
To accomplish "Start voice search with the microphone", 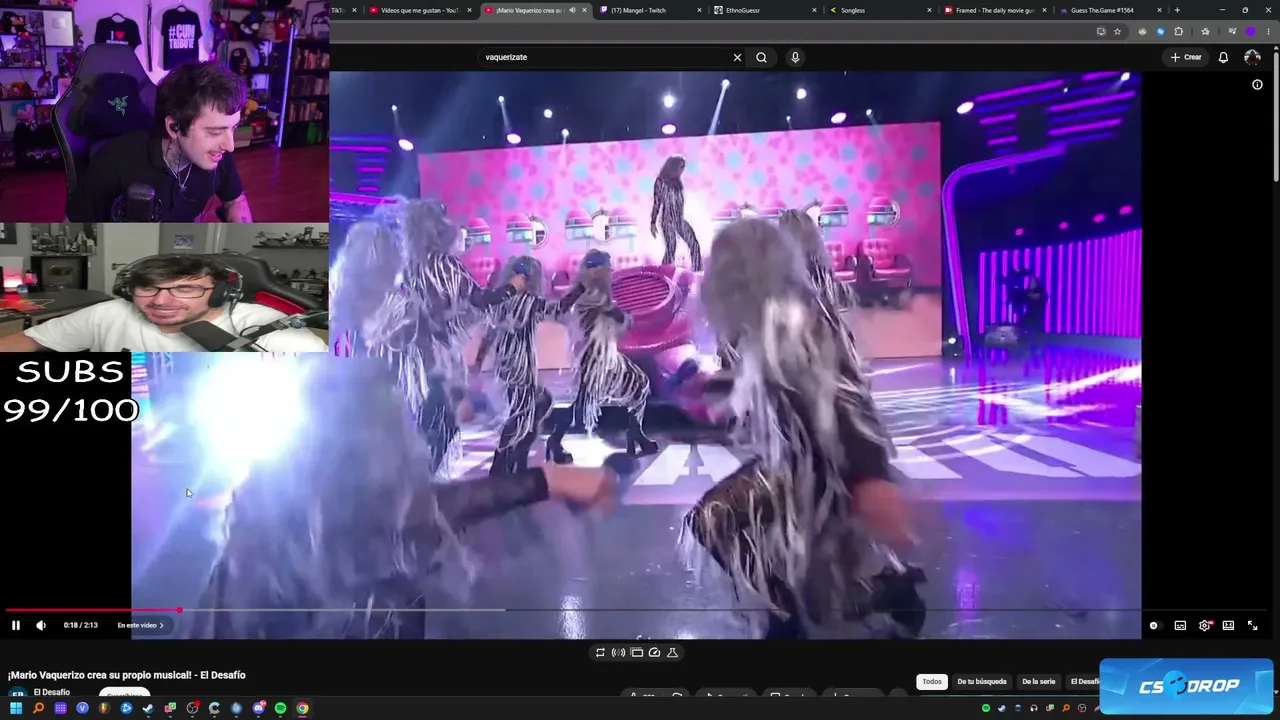I will pyautogui.click(x=795, y=57).
